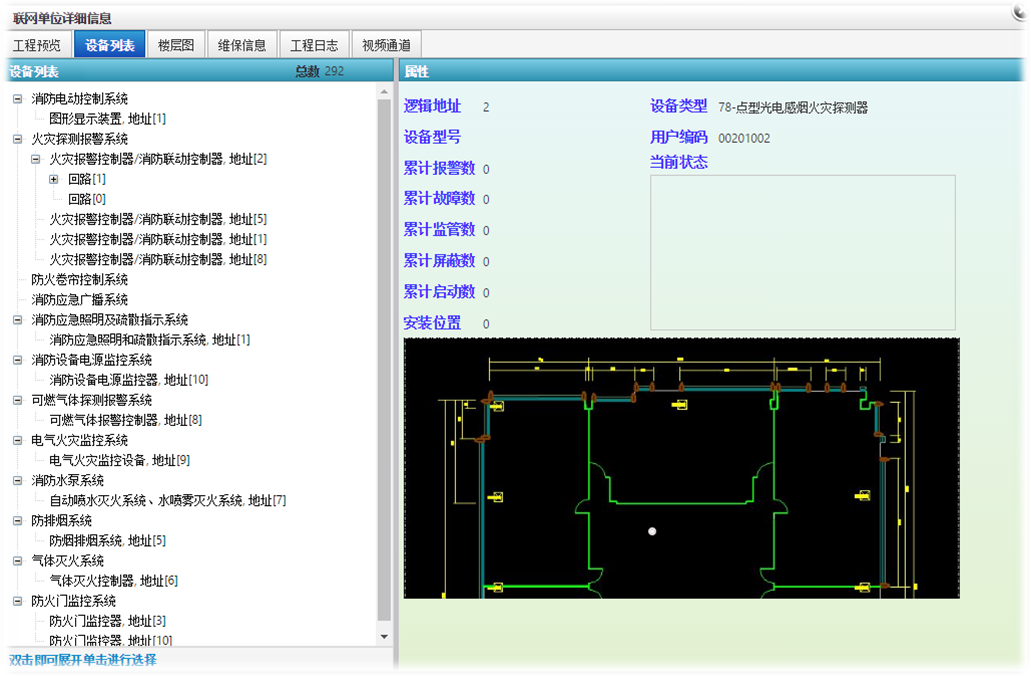The image size is (1031, 676).
Task: Open the 维保信息 tab
Action: click(x=242, y=45)
